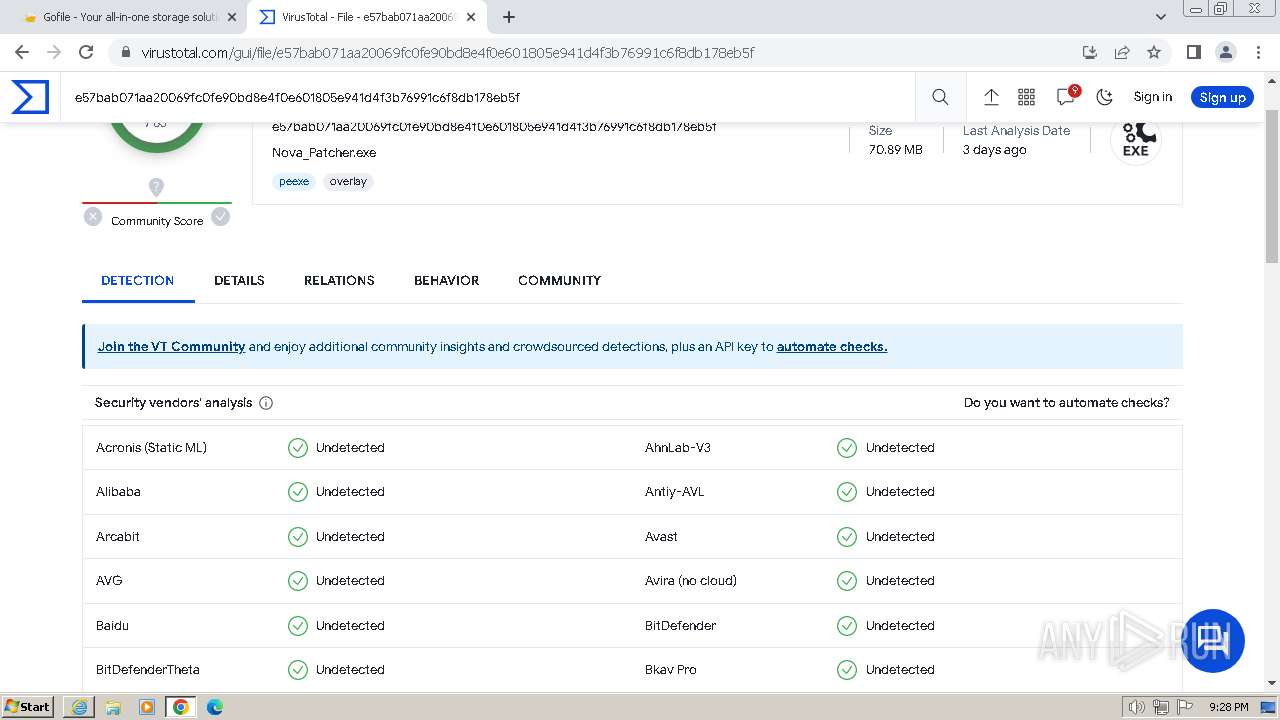The width and height of the screenshot is (1280, 720).
Task: Open File Explorer from taskbar
Action: click(113, 707)
